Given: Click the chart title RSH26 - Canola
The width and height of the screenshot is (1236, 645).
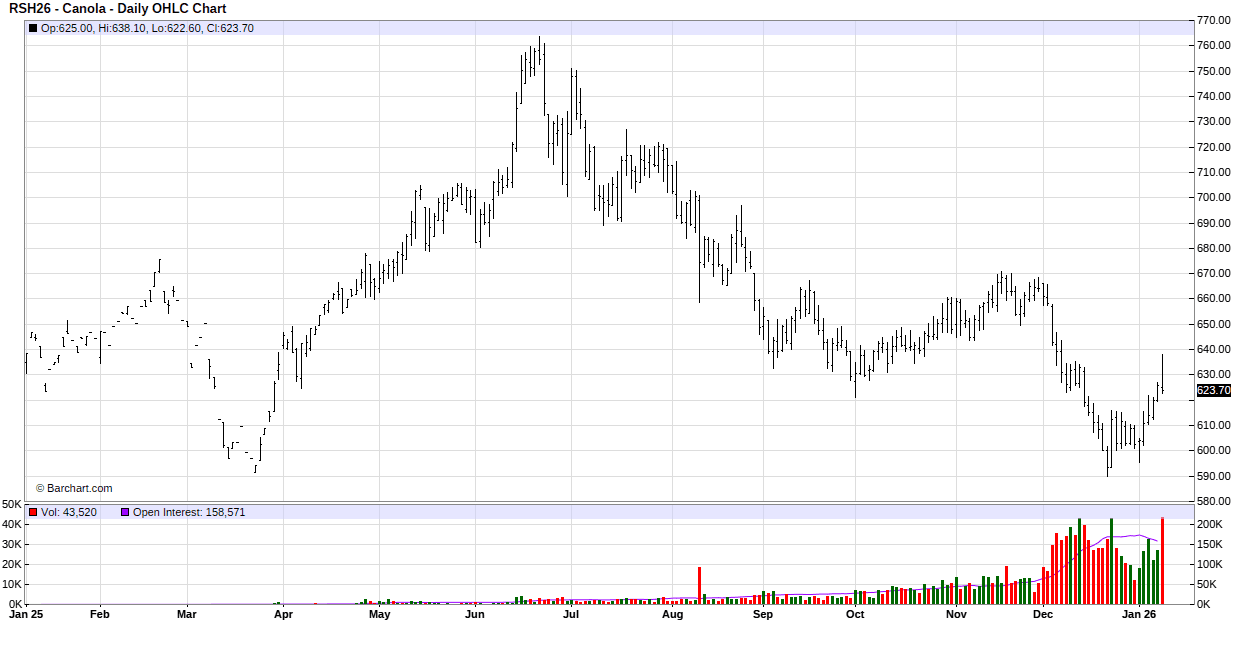Looking at the screenshot, I should pyautogui.click(x=118, y=8).
